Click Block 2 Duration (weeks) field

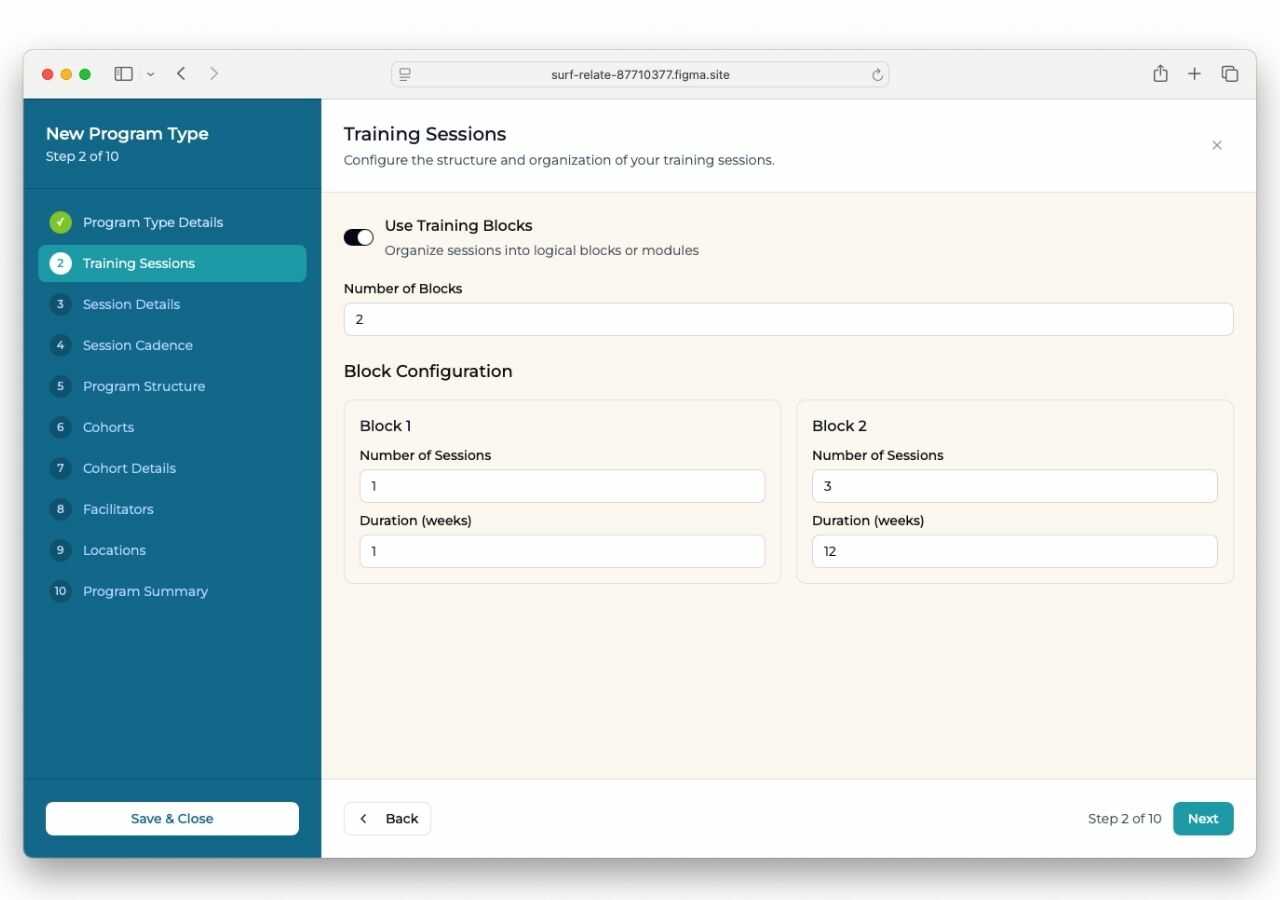(x=1014, y=551)
